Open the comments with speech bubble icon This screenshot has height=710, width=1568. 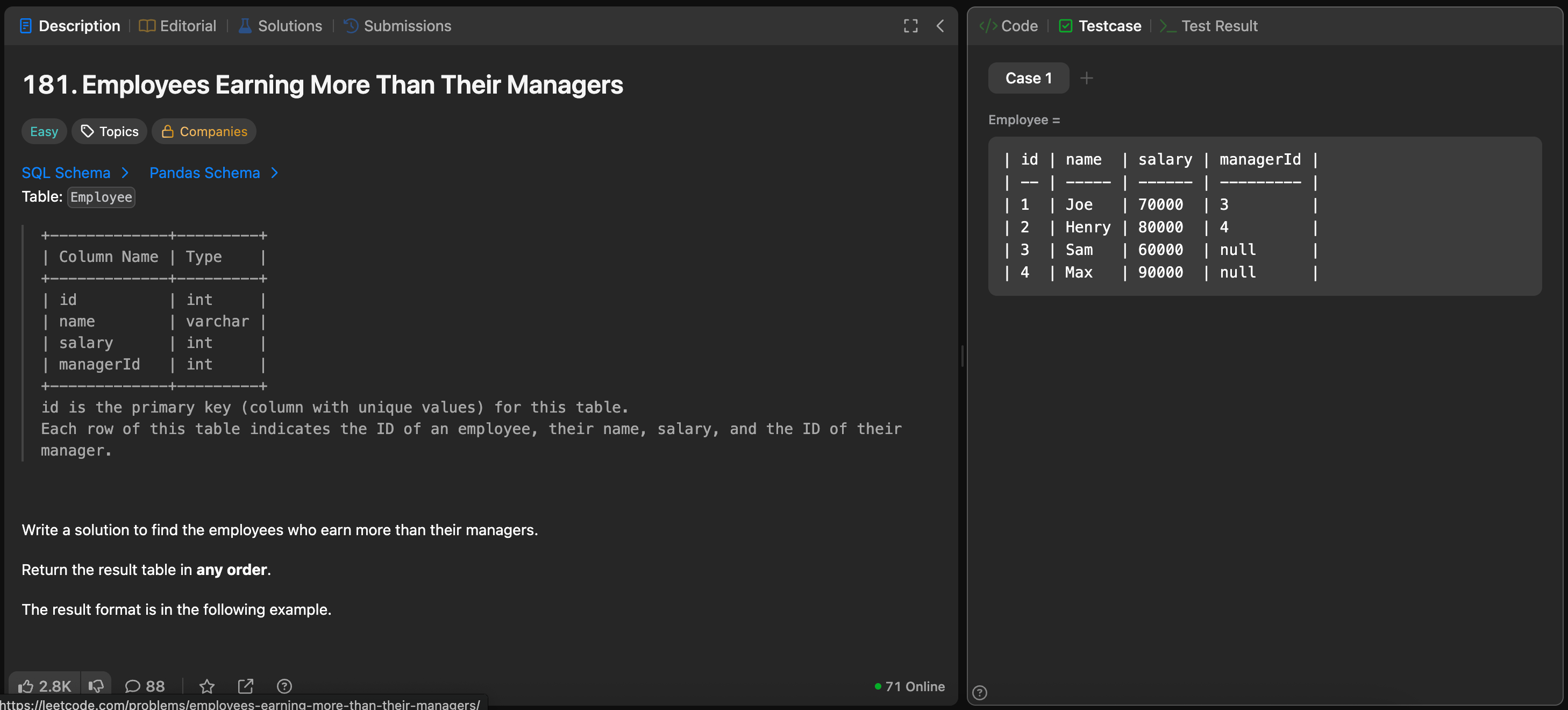(133, 686)
